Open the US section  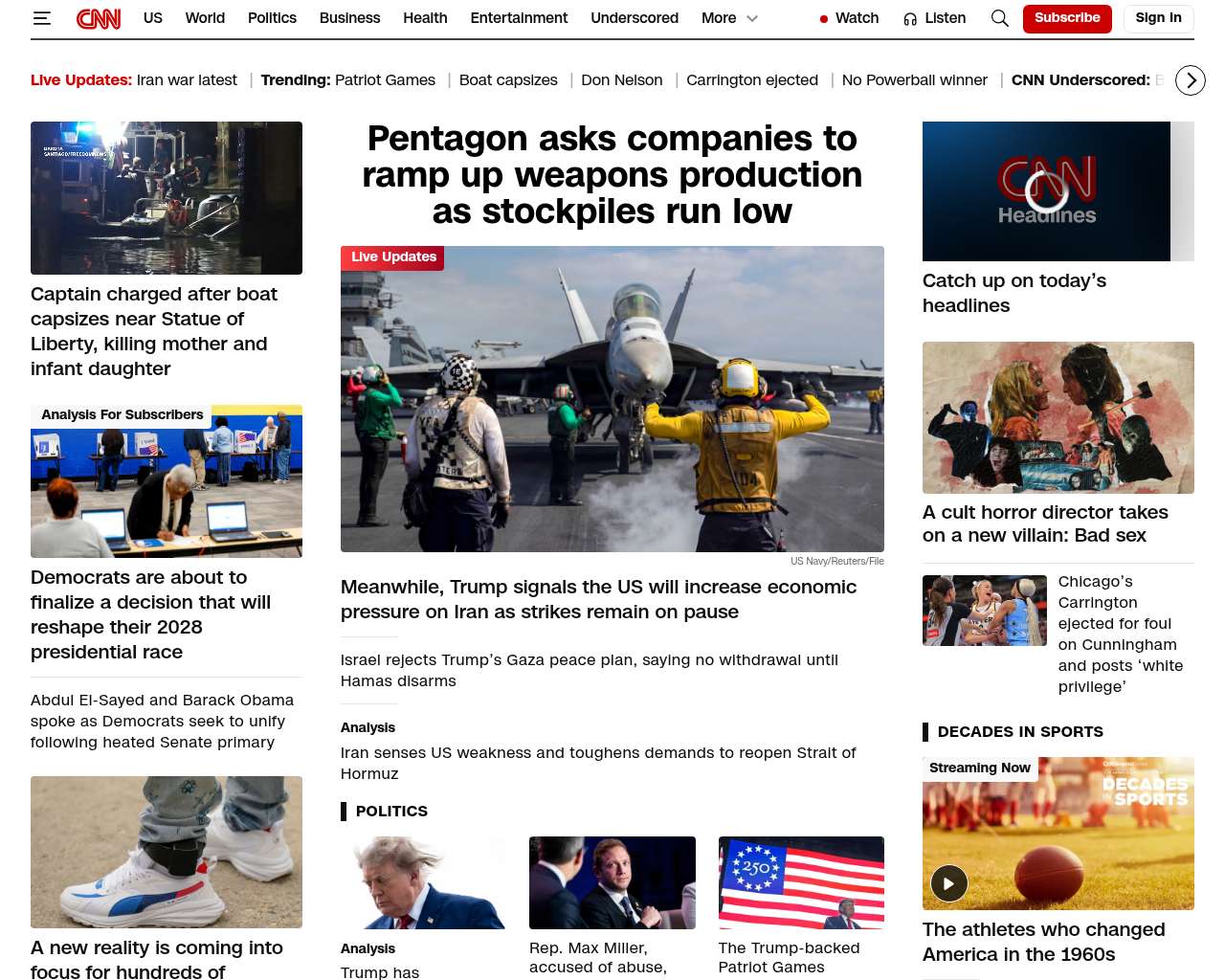pyautogui.click(x=153, y=18)
